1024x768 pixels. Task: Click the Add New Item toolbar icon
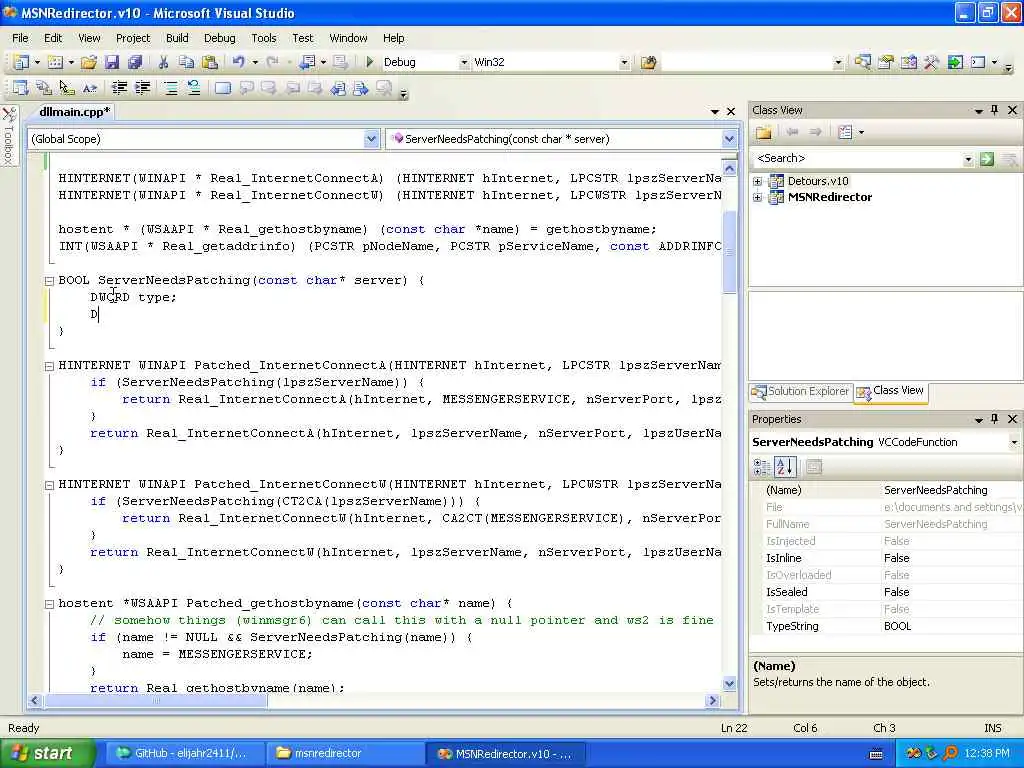tap(56, 62)
